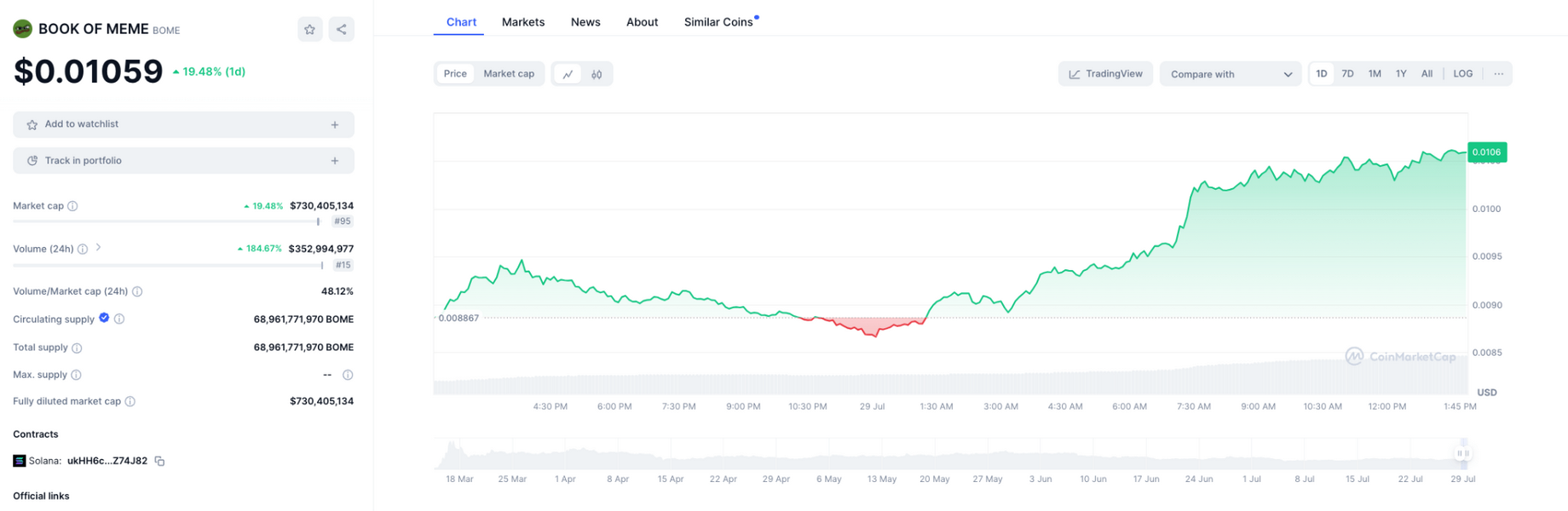This screenshot has width=1568, height=511.
Task: Switch to candlestick chart icon
Action: 597,74
